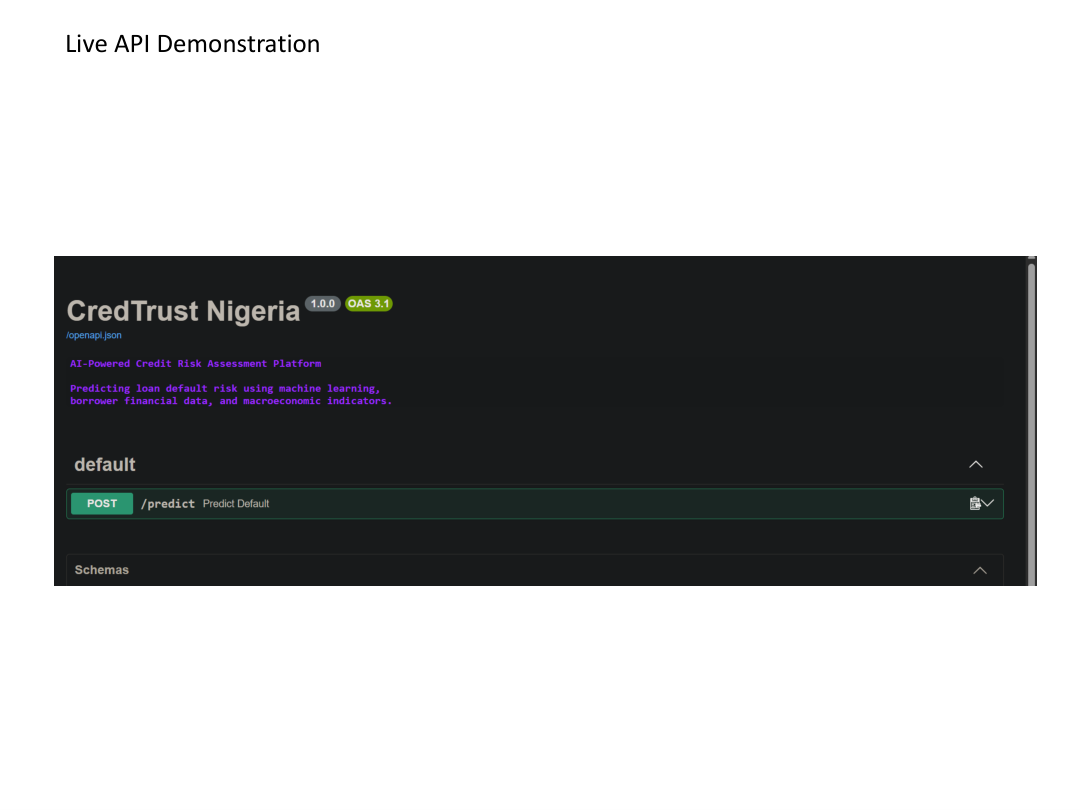Click the POST method badge

click(x=102, y=503)
